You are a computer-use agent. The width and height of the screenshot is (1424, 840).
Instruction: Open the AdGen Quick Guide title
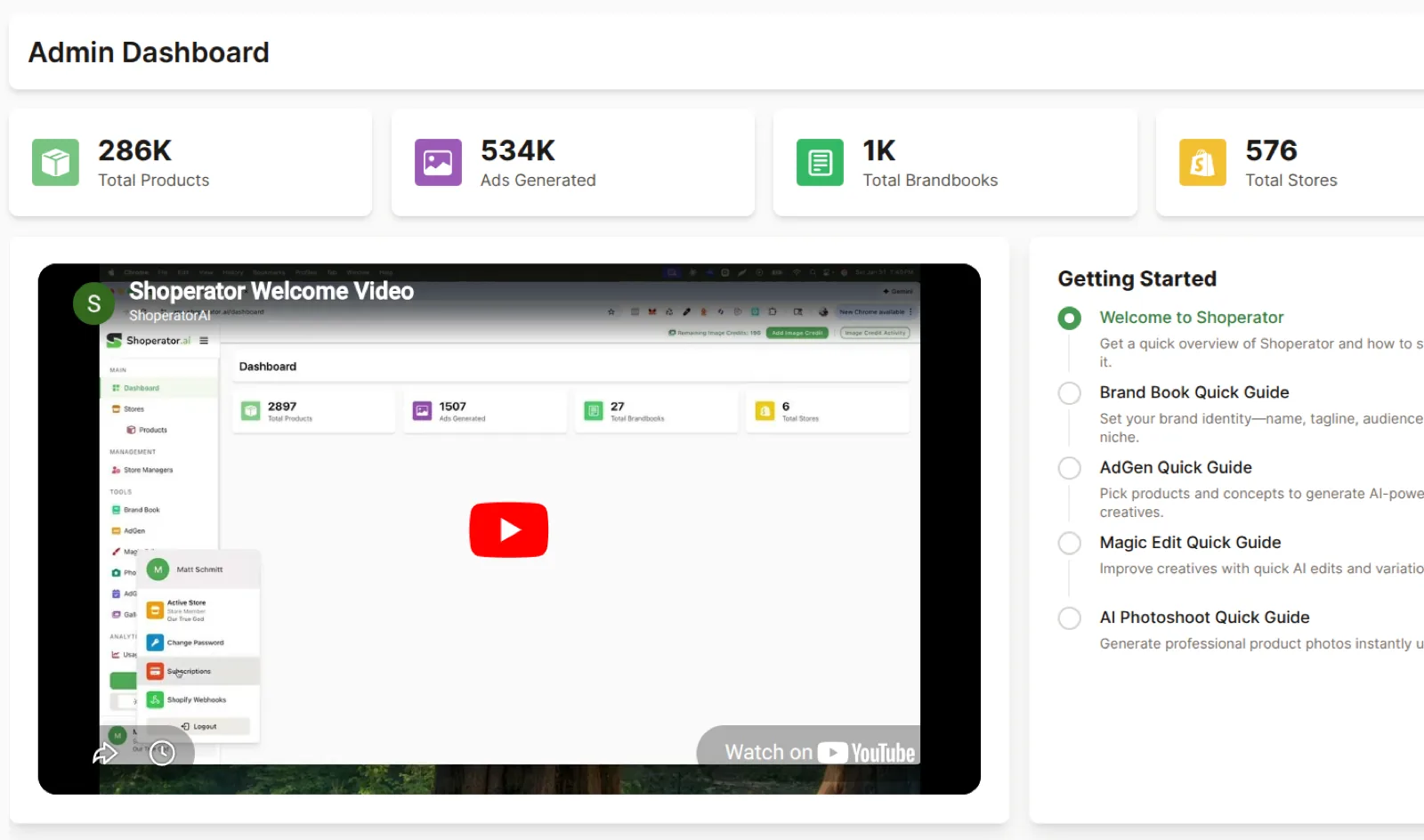coord(1176,467)
